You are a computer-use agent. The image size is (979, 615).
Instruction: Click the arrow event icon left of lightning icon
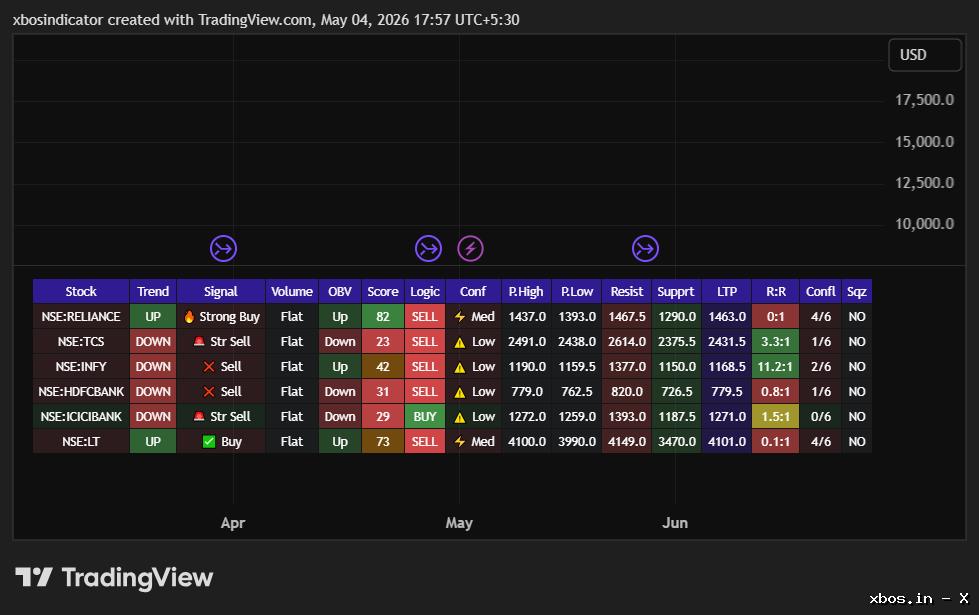point(428,248)
